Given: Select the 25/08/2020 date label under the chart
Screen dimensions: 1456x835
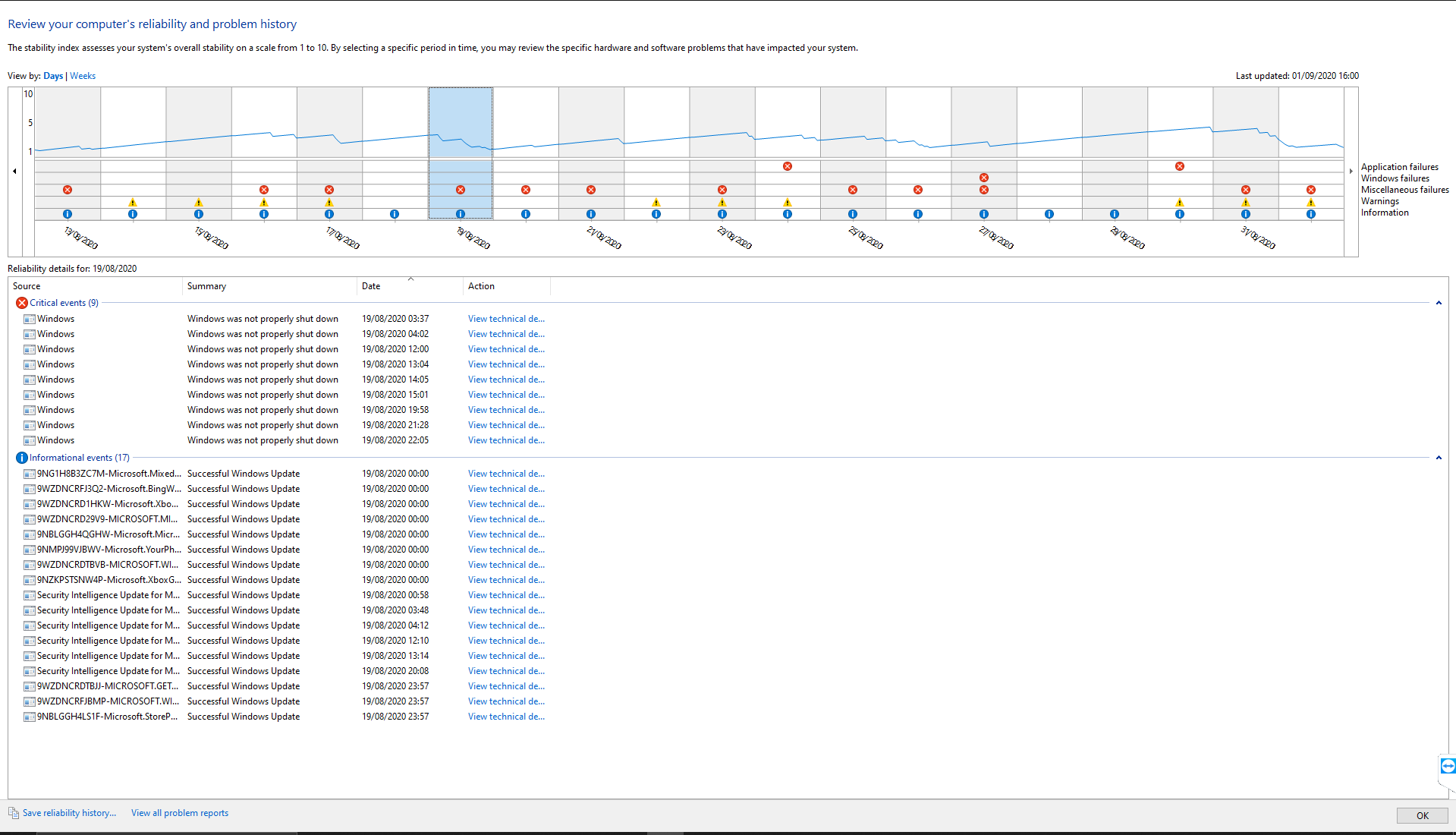Looking at the screenshot, I should coord(866,238).
